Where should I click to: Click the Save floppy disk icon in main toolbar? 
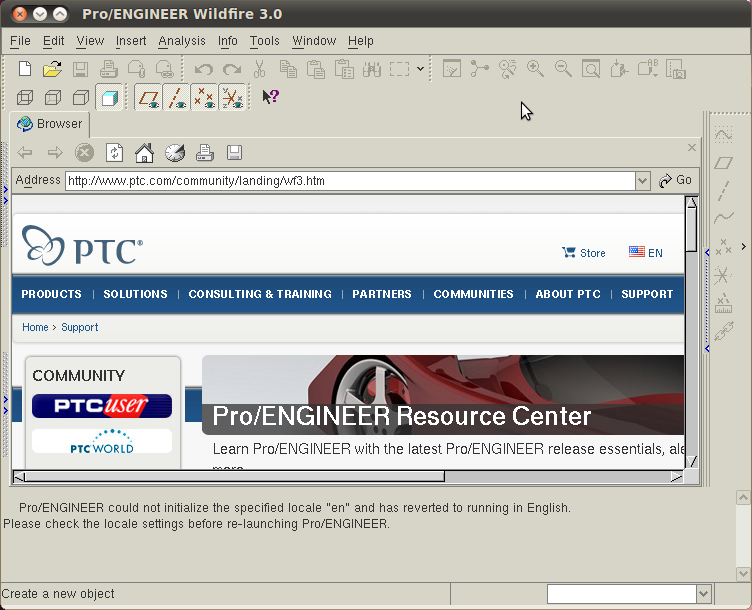coord(80,69)
